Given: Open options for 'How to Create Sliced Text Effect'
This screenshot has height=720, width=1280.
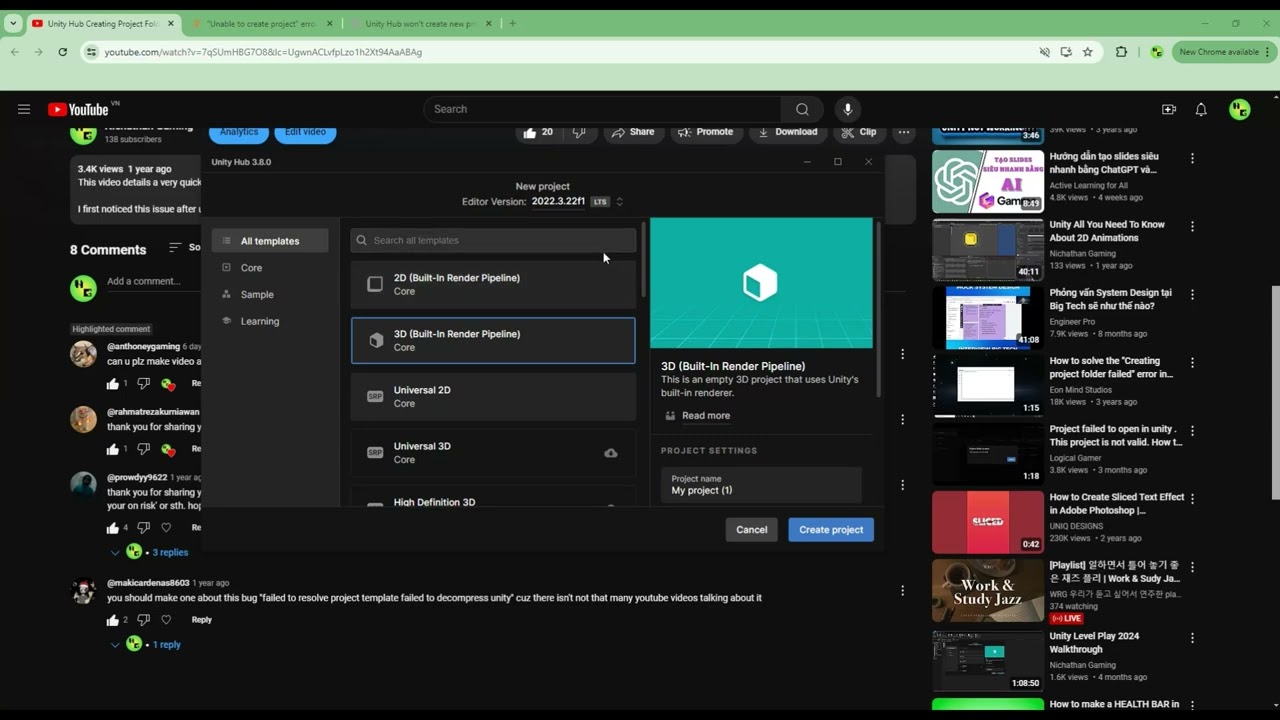Looking at the screenshot, I should pos(1192,500).
